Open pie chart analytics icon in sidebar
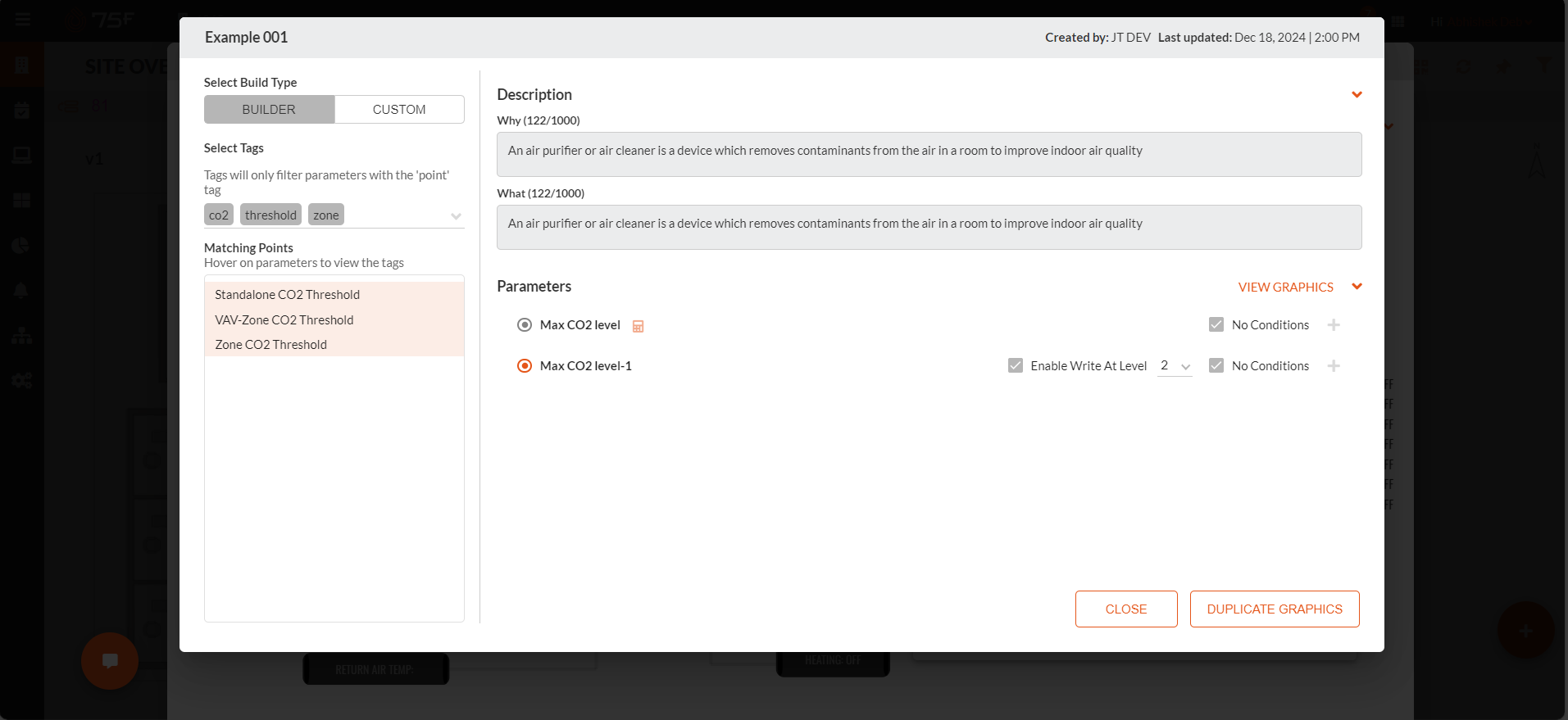 click(x=21, y=246)
